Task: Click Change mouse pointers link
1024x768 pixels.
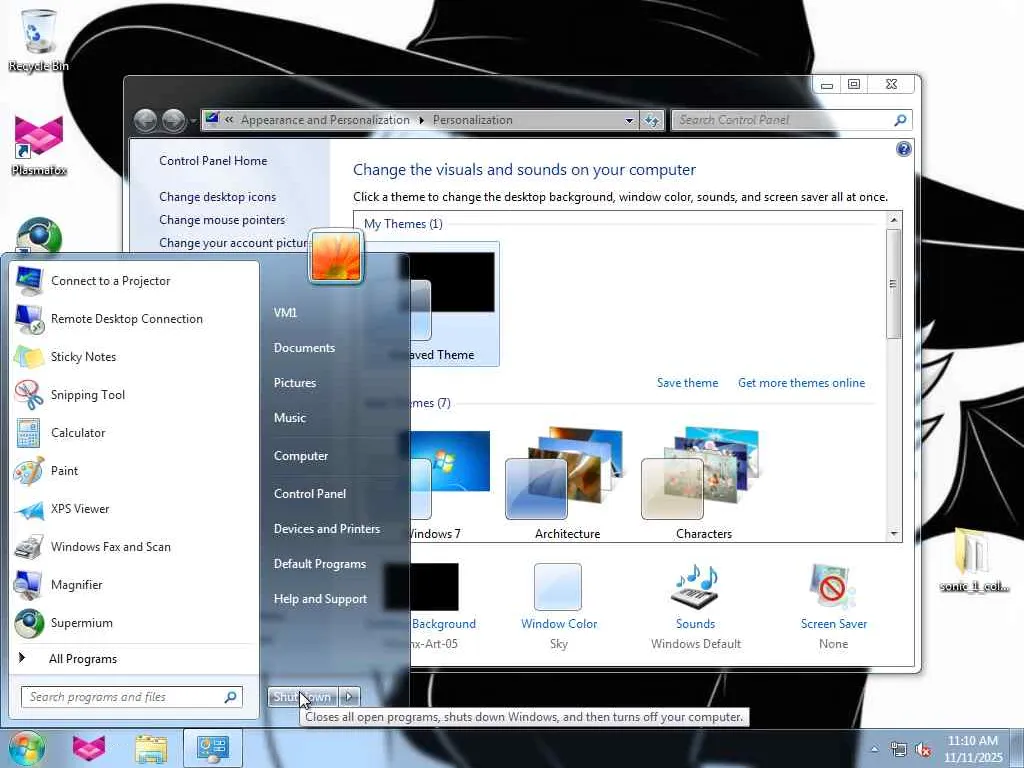Action: pos(222,220)
